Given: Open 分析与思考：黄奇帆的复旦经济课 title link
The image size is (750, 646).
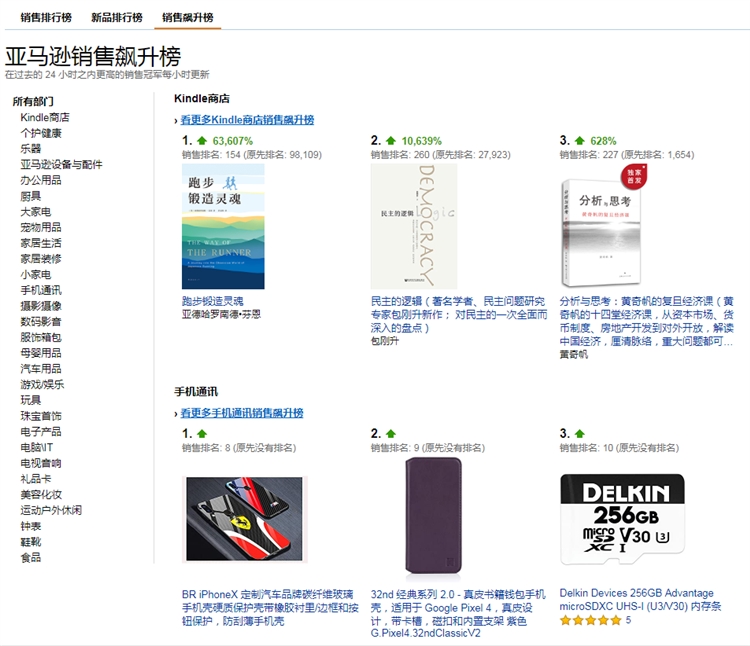Looking at the screenshot, I should tap(647, 321).
